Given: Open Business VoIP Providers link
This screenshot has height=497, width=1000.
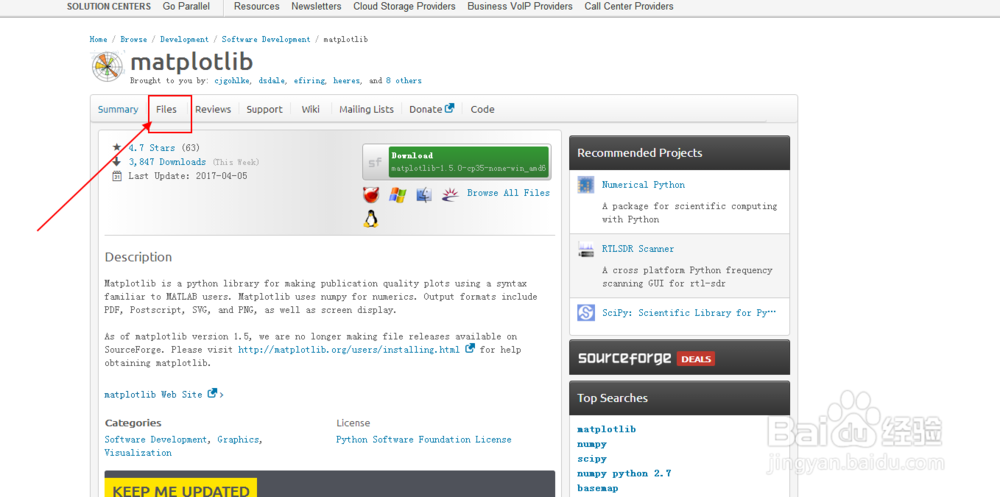Looking at the screenshot, I should tap(520, 6).
